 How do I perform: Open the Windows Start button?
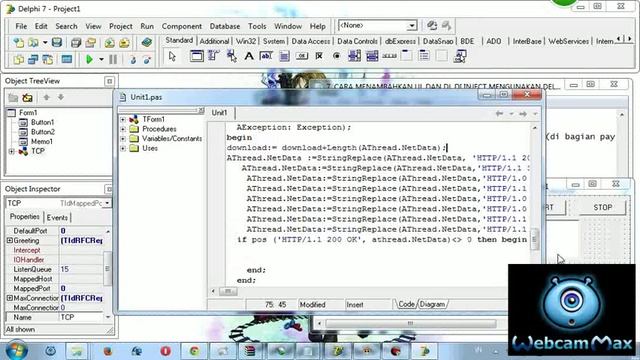pos(16,351)
